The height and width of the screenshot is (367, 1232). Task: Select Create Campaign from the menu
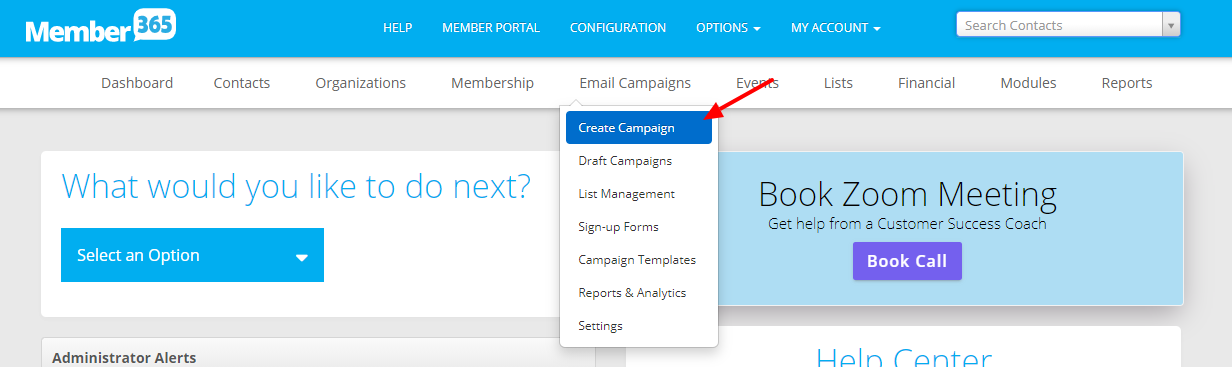click(639, 128)
